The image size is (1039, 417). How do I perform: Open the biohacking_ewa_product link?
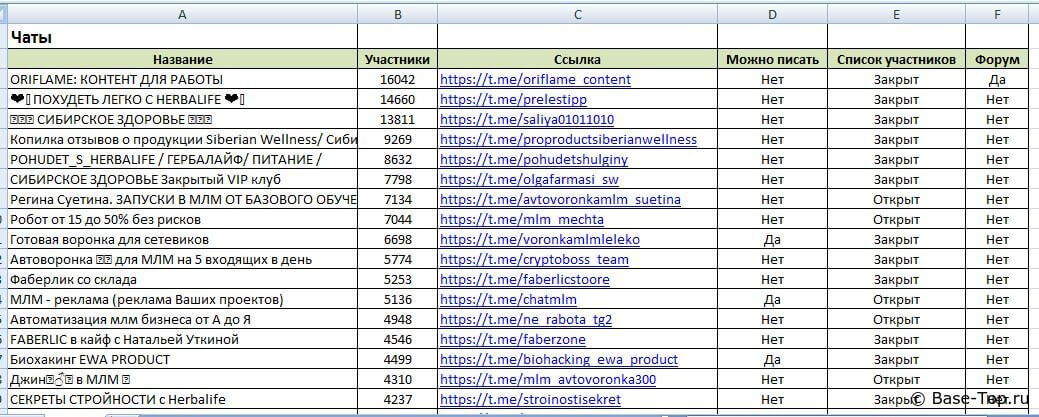pos(558,359)
